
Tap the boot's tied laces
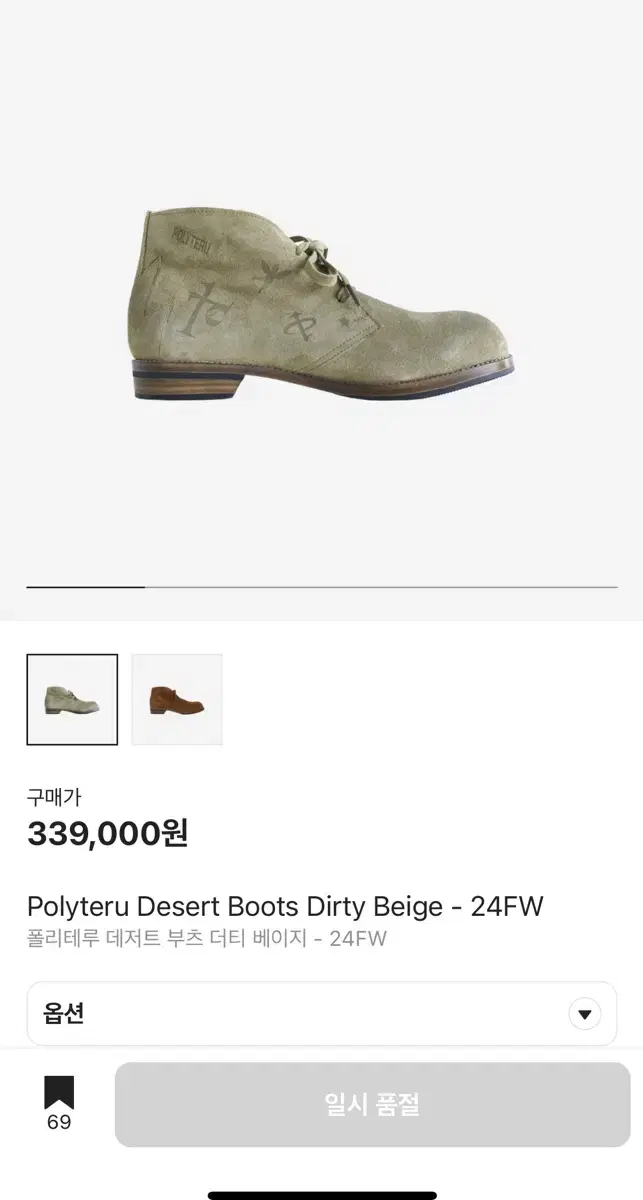point(327,264)
